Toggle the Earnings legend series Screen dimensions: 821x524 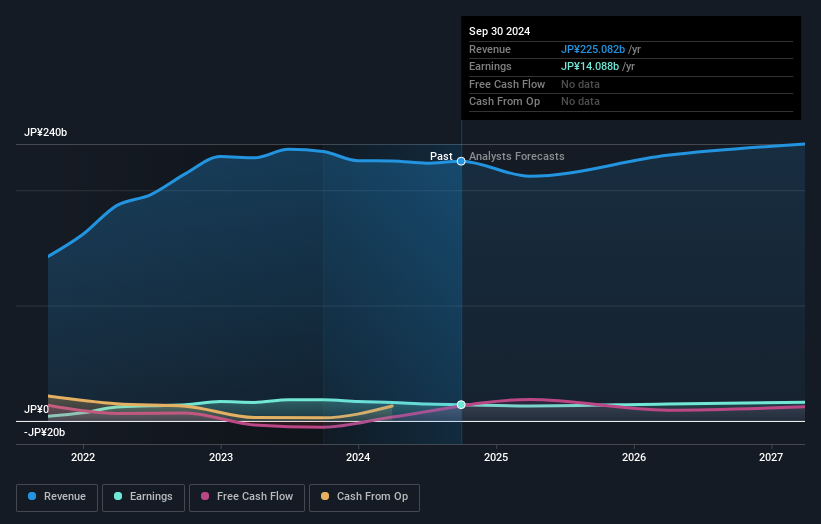[143, 497]
